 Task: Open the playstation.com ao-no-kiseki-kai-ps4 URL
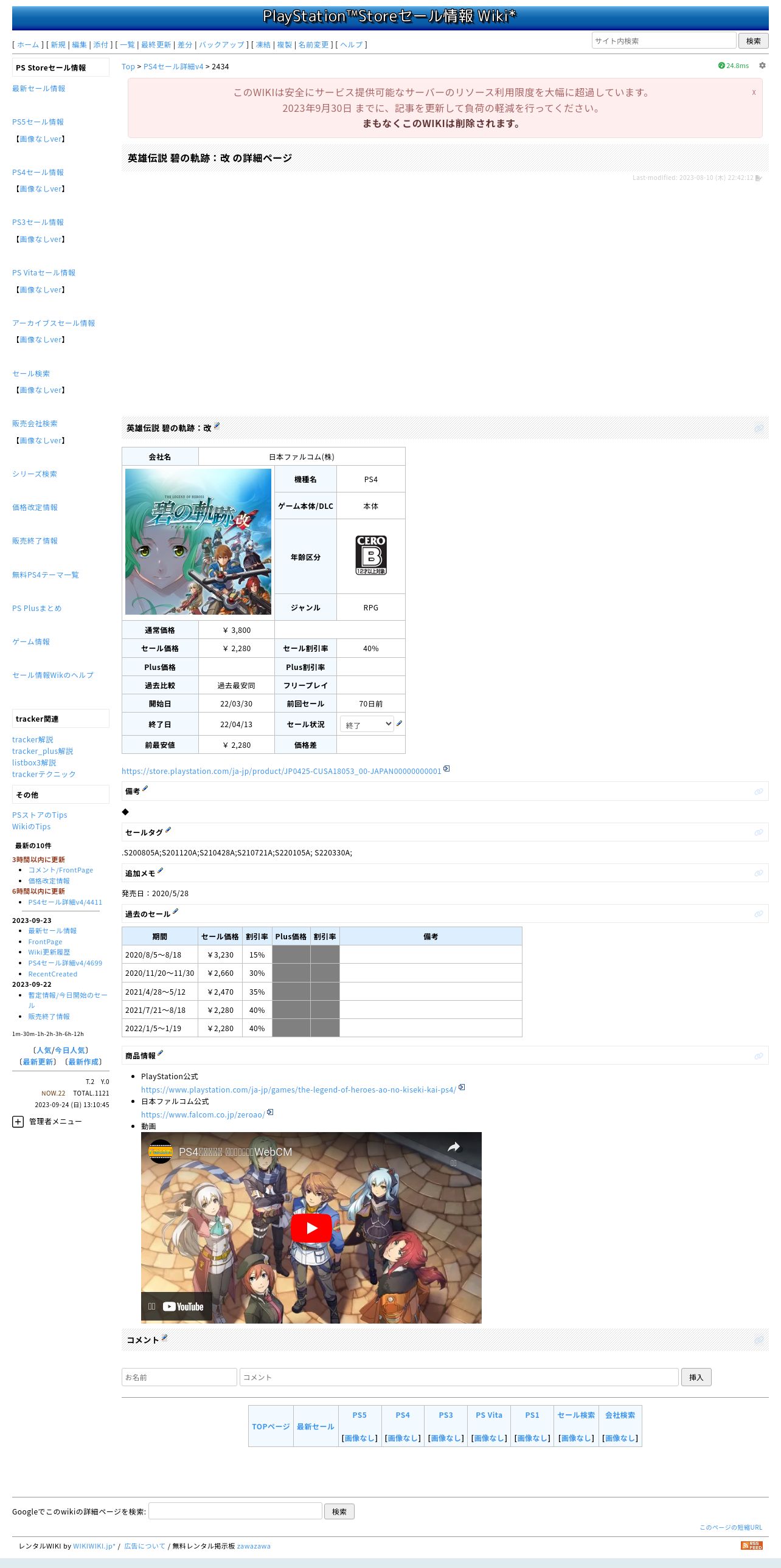298,1090
